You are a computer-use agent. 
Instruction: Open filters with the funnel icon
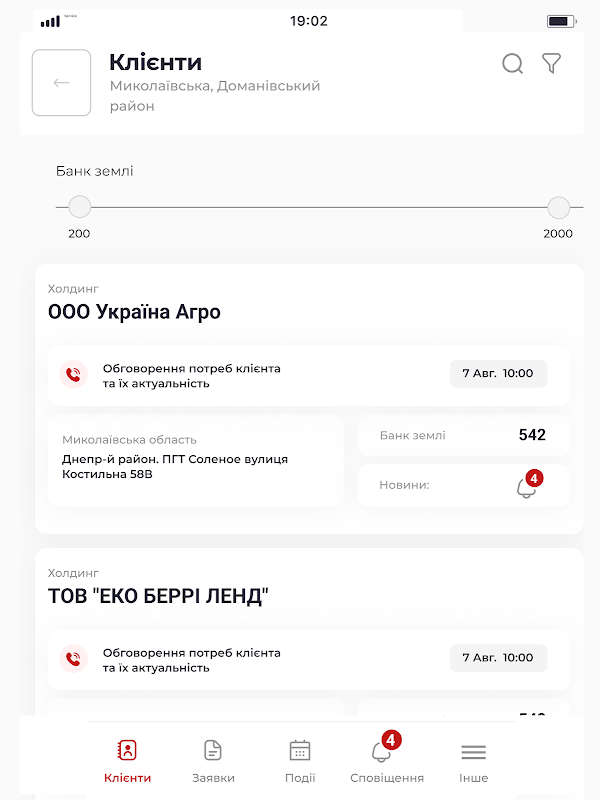pyautogui.click(x=551, y=64)
